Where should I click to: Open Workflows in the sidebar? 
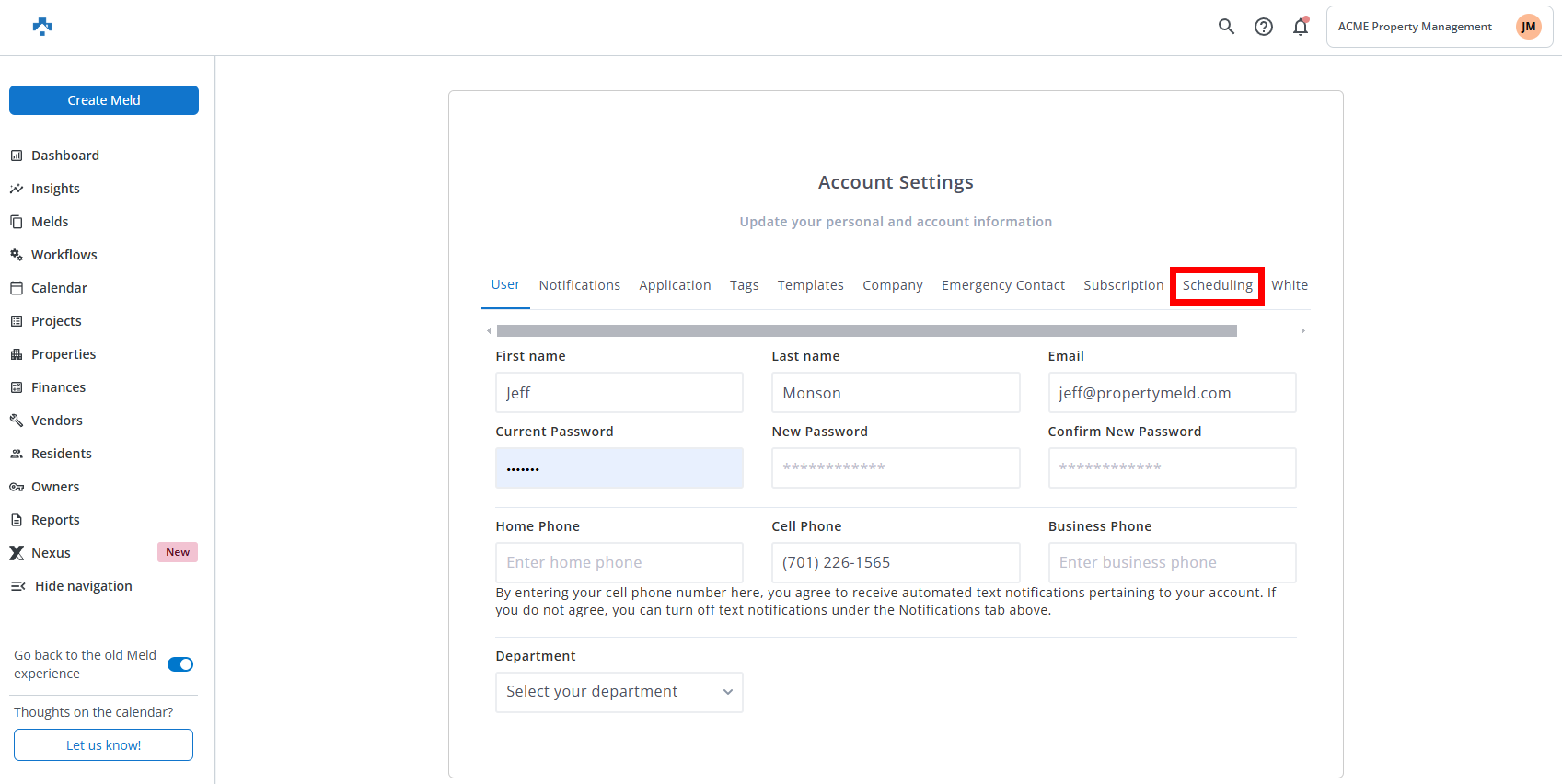point(64,255)
